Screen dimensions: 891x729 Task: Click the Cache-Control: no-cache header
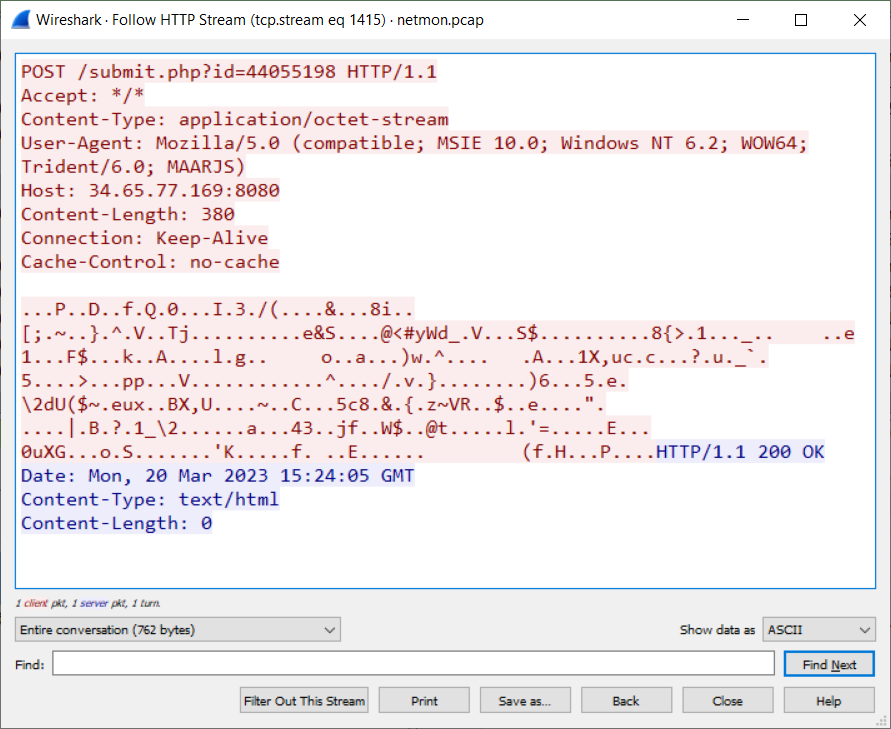(x=151, y=262)
